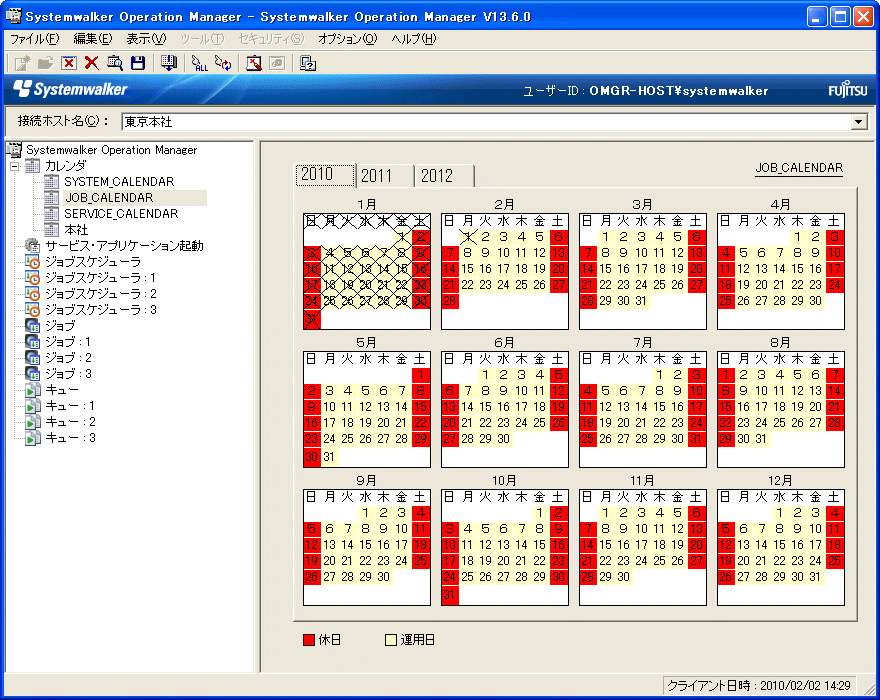Click the Systemwalker Operation Manager root tree icon
The image size is (880, 700).
tap(14, 150)
